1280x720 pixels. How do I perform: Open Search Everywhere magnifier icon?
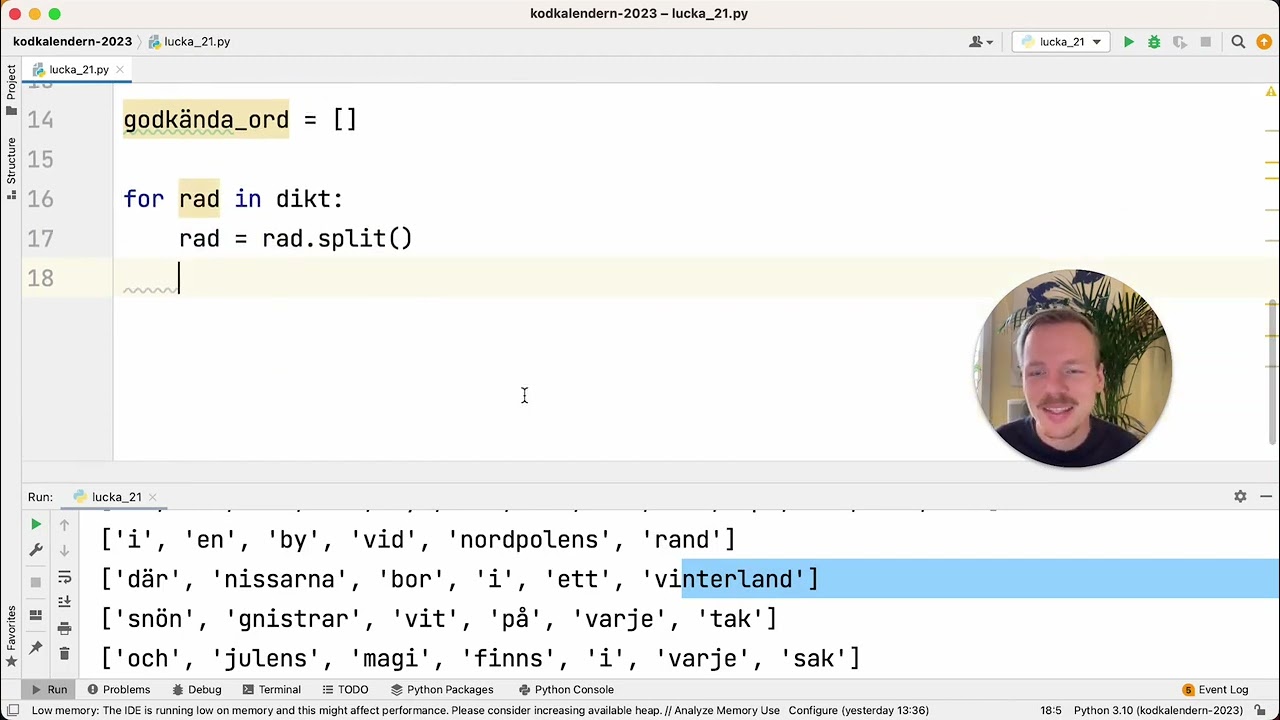(x=1238, y=42)
